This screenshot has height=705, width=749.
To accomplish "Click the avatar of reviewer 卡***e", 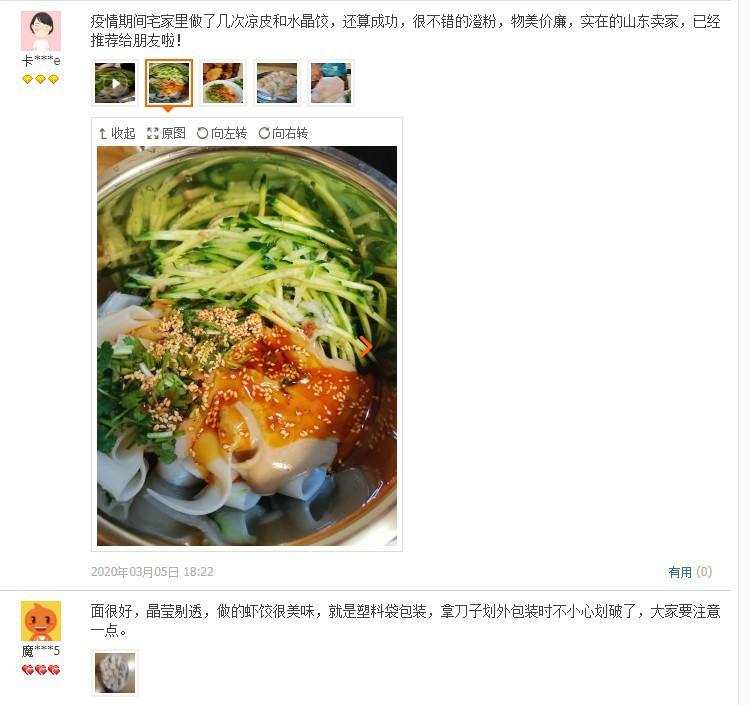I will click(41, 31).
